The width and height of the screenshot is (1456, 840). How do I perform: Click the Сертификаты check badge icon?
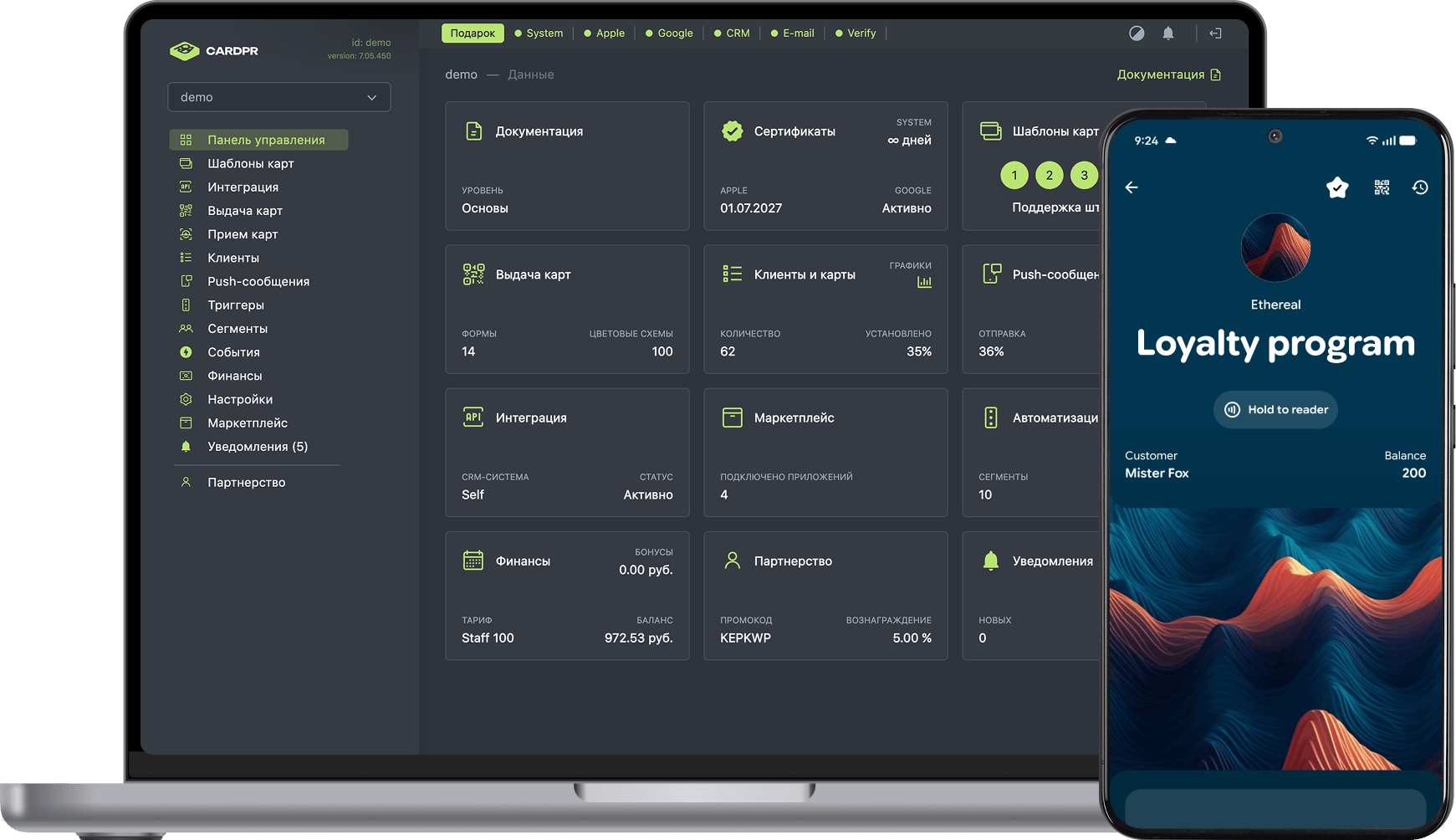tap(733, 131)
